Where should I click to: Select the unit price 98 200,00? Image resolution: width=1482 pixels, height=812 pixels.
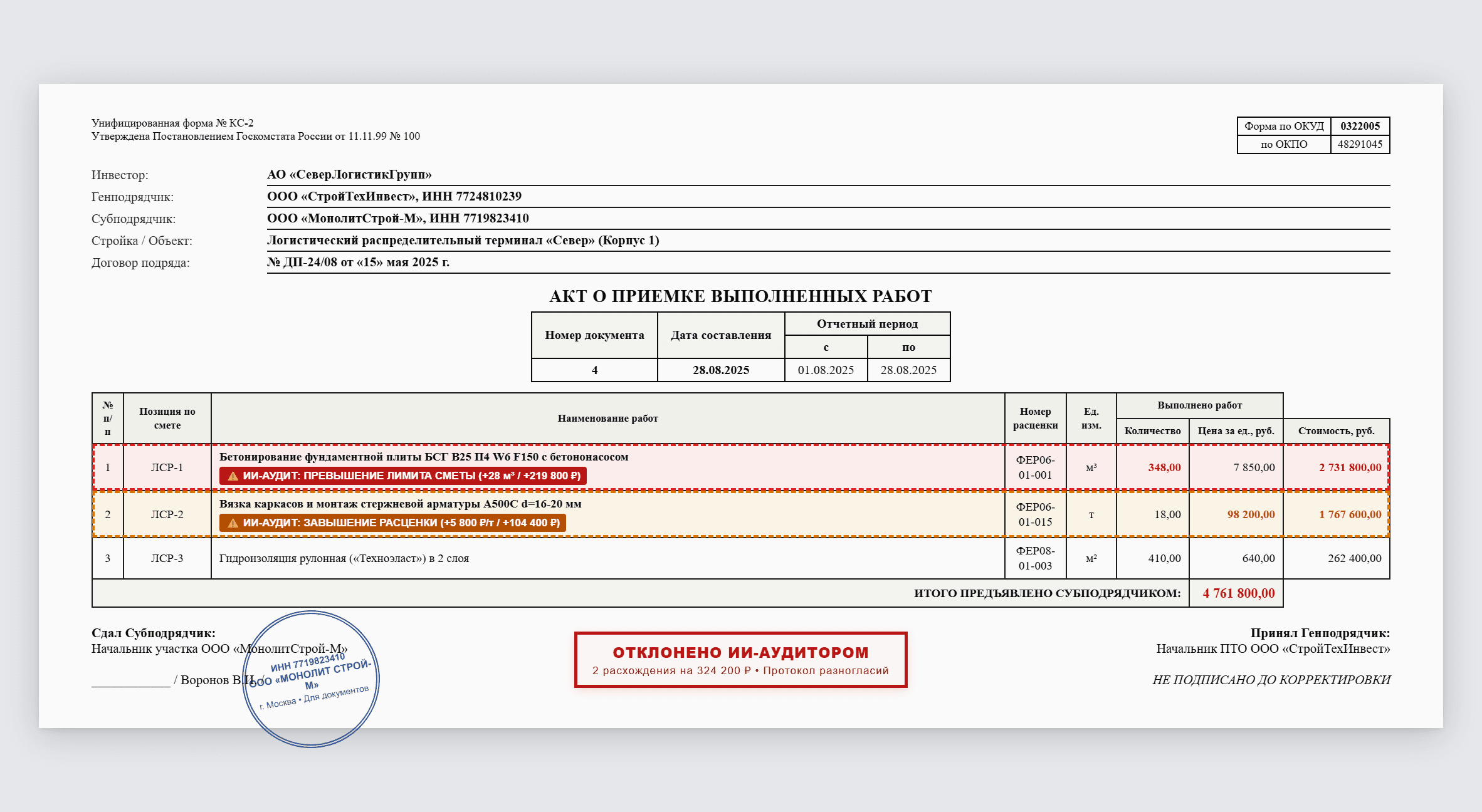[x=1251, y=514]
